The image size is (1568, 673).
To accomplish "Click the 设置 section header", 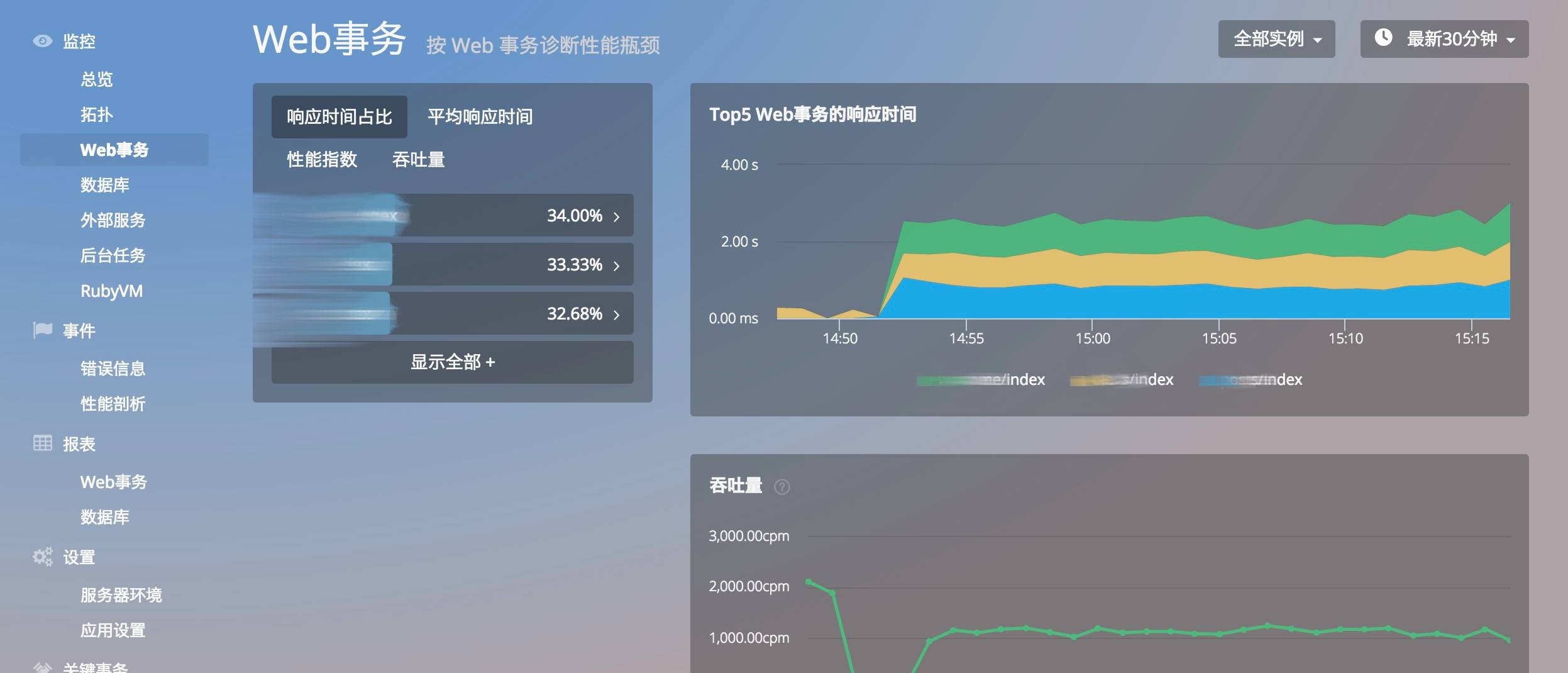I will (79, 557).
